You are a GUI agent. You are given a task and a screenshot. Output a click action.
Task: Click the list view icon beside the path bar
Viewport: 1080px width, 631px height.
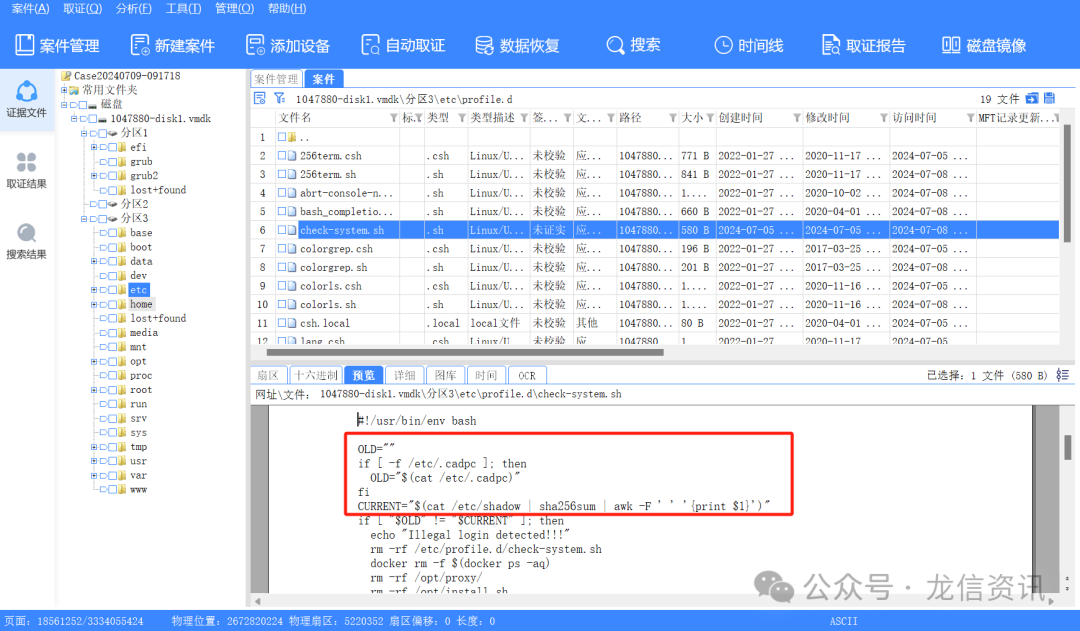260,99
